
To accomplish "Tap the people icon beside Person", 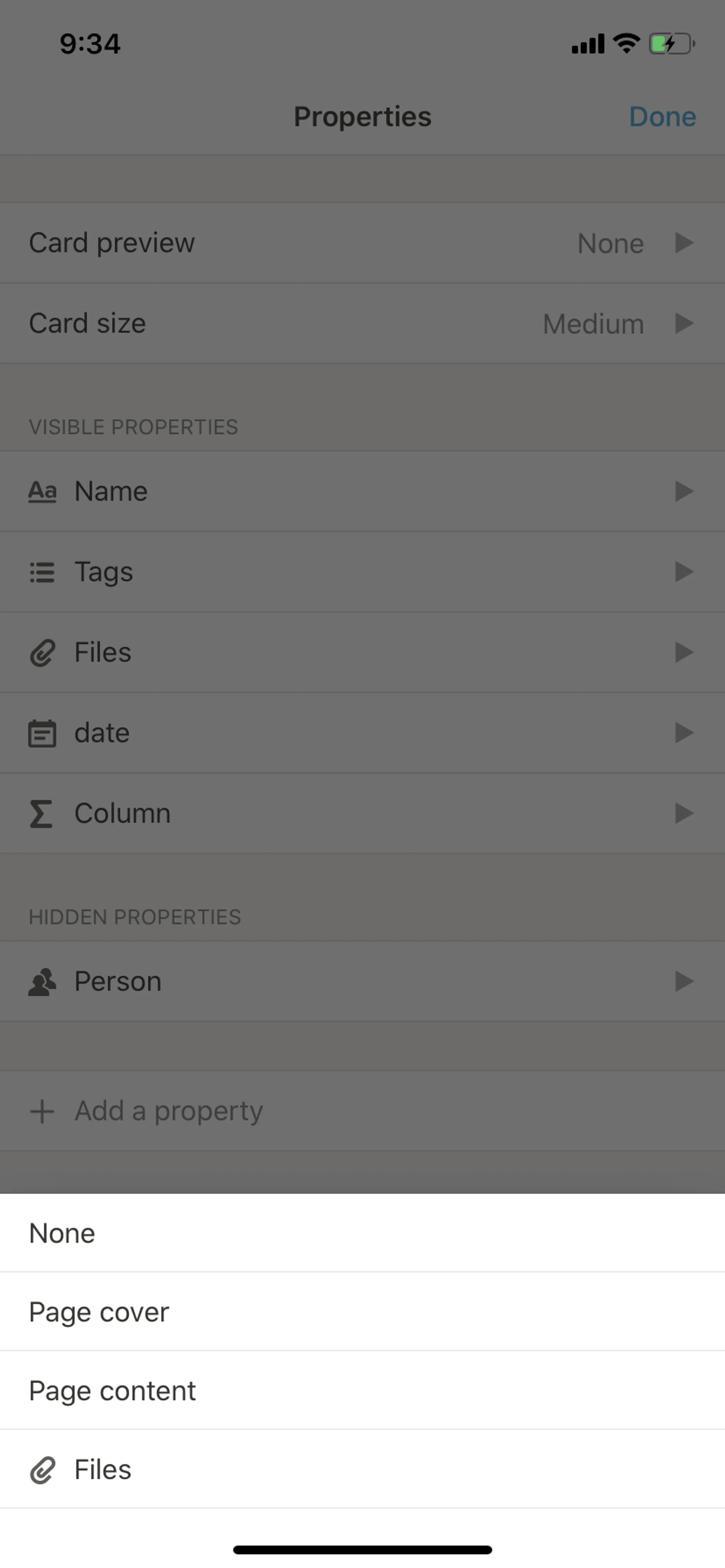I will pyautogui.click(x=42, y=982).
